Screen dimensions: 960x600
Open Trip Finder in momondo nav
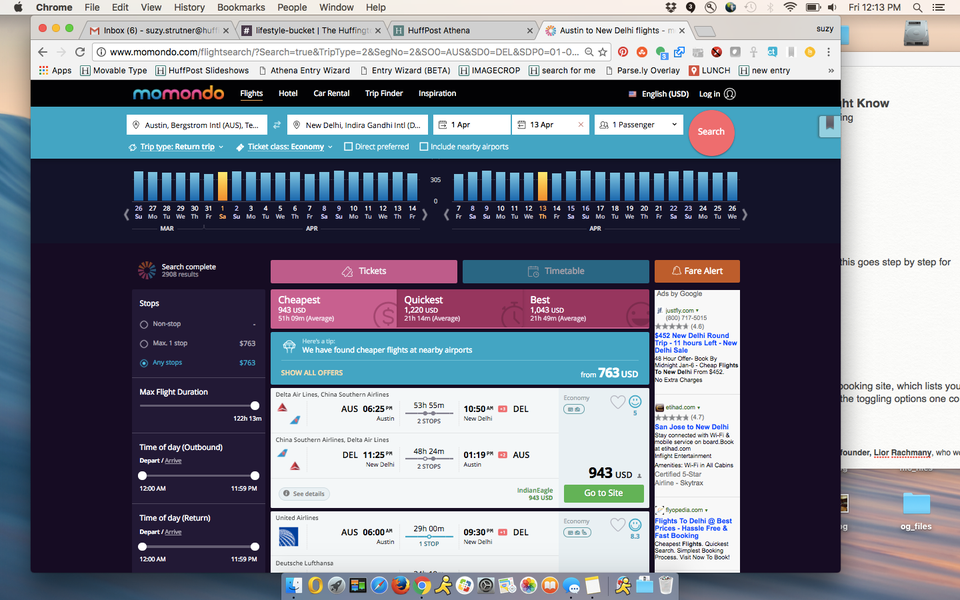coord(384,94)
